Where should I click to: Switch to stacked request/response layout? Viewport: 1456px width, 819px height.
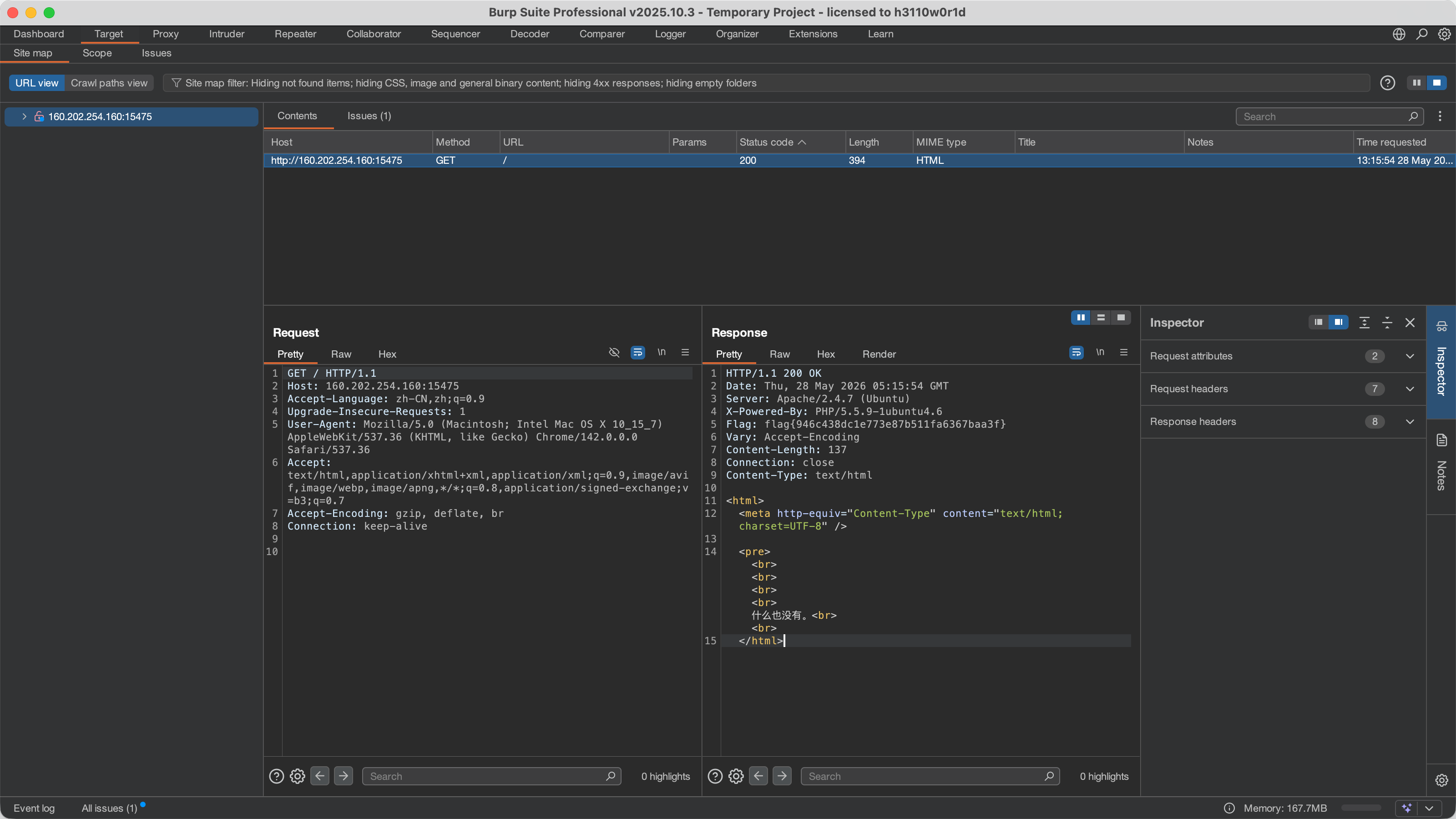pos(1101,318)
